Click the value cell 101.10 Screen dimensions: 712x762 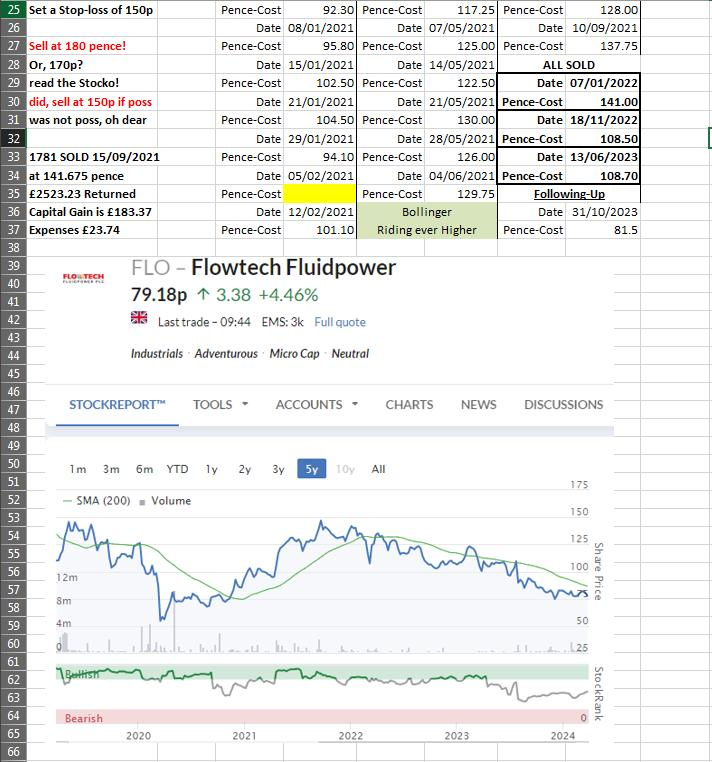(320, 230)
